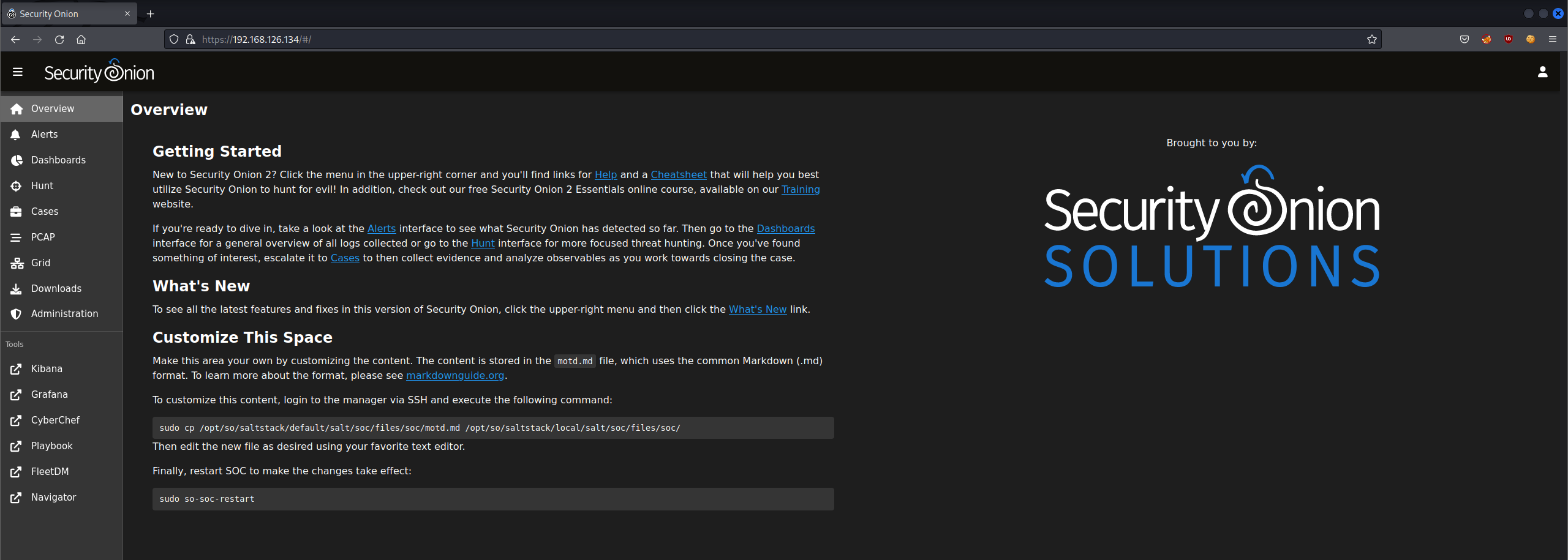Open Downloads from the sidebar

(x=61, y=289)
